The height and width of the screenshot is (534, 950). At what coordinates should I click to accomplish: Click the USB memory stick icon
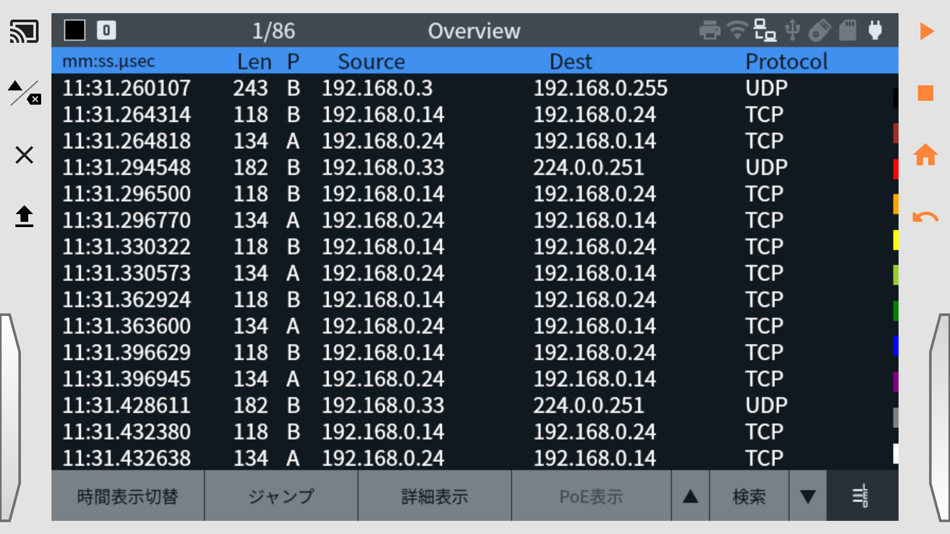pyautogui.click(x=820, y=30)
